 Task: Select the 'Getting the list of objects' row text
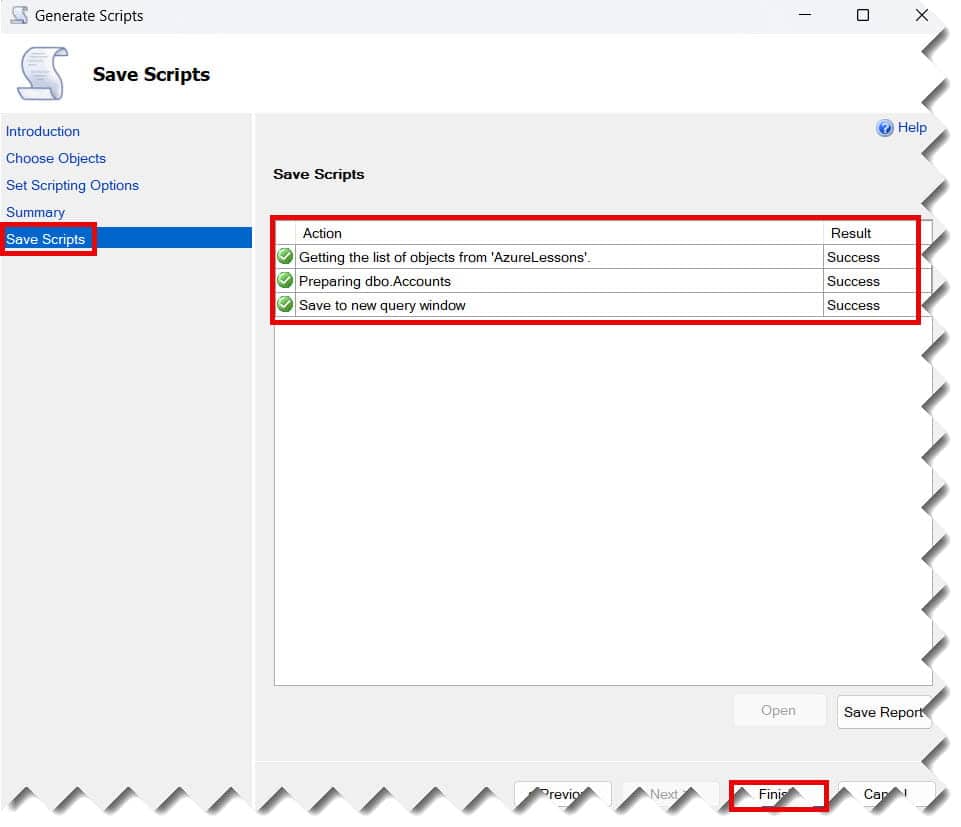click(444, 257)
